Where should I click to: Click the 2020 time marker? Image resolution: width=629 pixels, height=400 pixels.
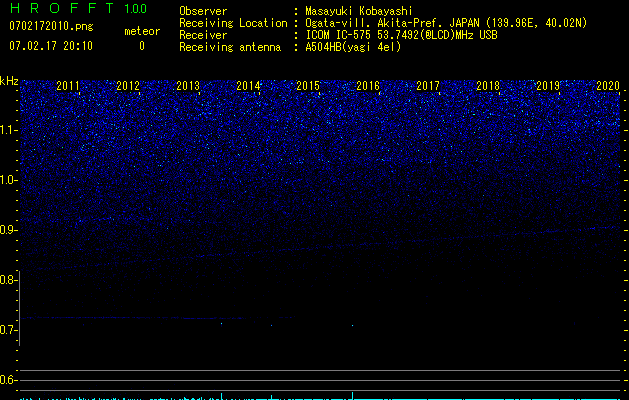coord(608,85)
